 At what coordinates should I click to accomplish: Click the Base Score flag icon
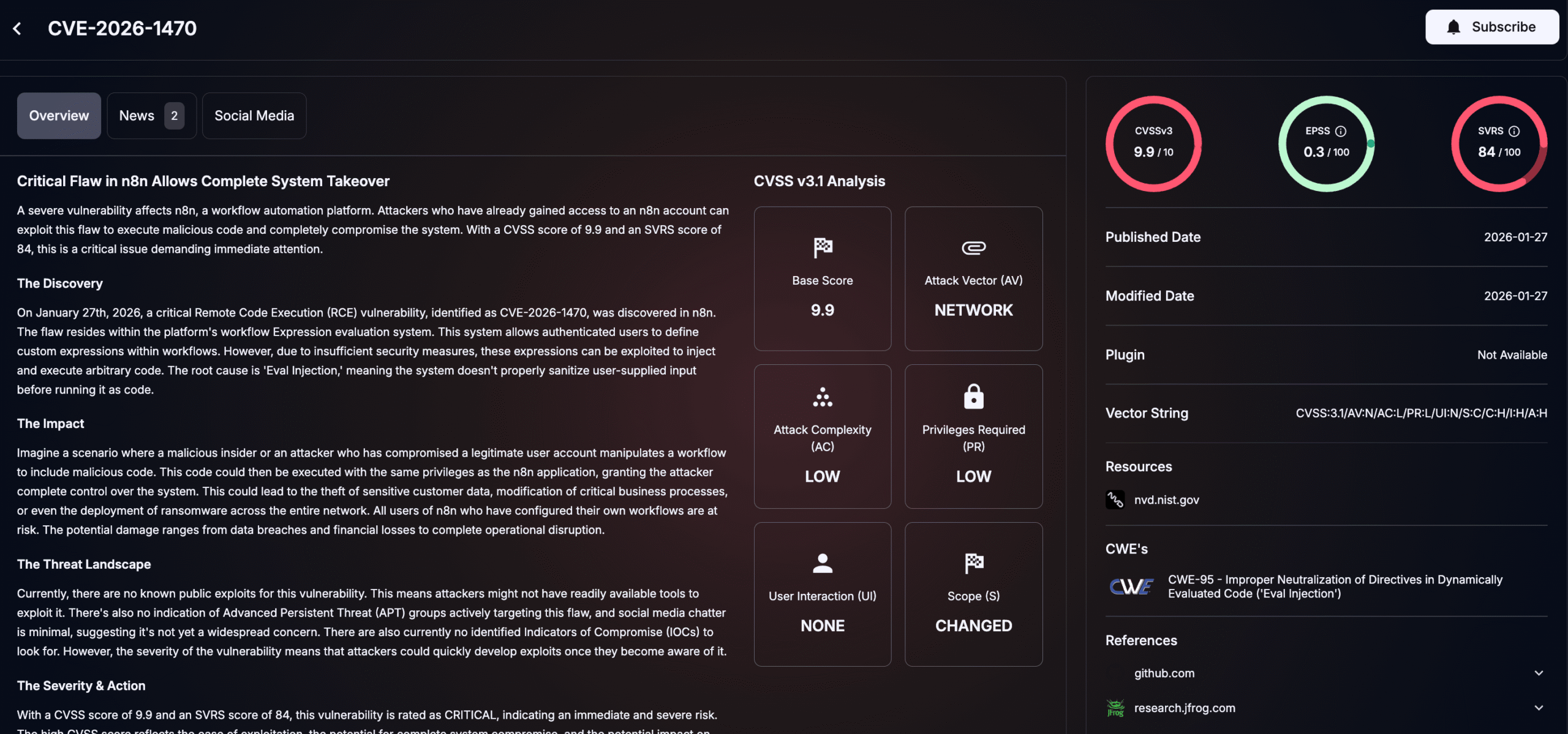click(823, 247)
